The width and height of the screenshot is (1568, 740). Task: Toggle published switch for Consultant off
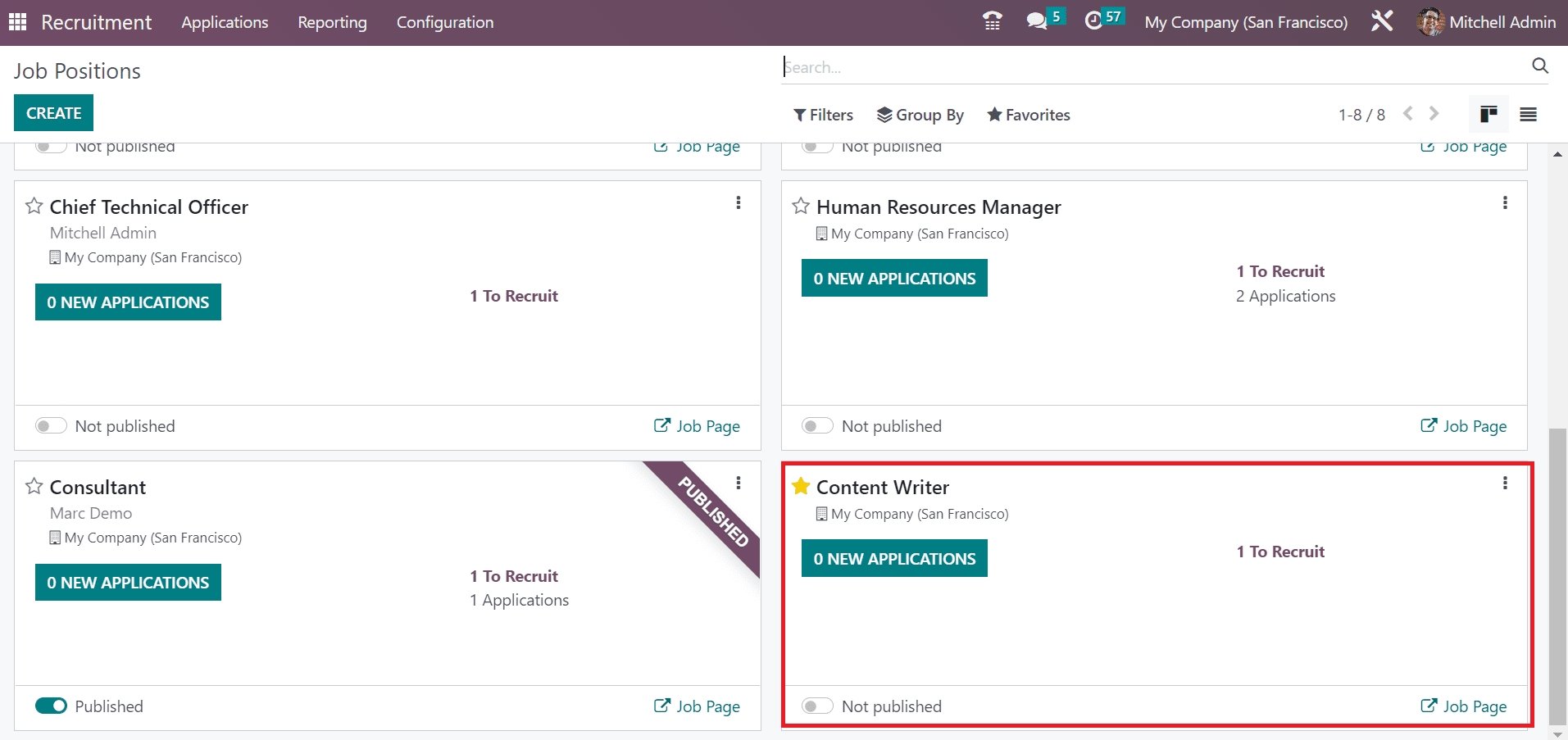point(51,706)
